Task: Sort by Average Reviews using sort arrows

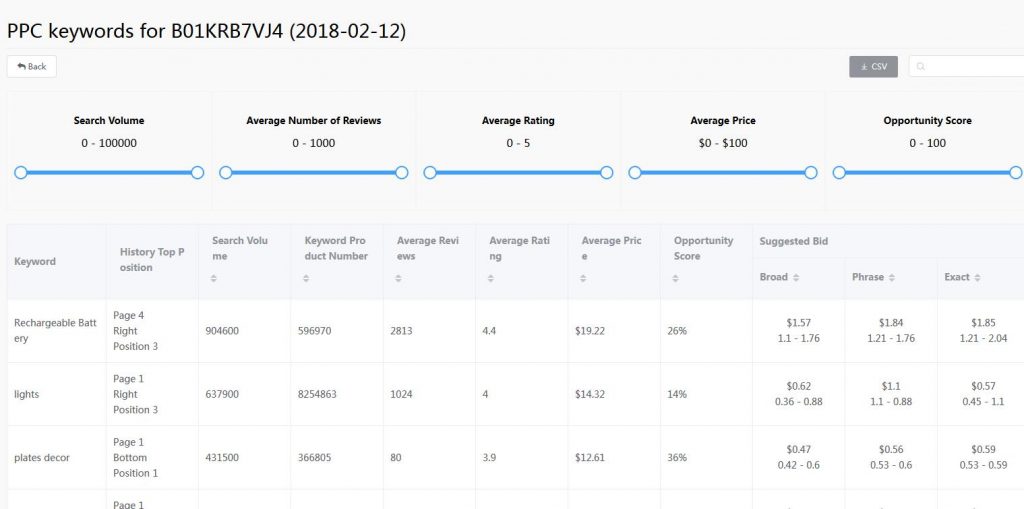Action: (x=399, y=278)
